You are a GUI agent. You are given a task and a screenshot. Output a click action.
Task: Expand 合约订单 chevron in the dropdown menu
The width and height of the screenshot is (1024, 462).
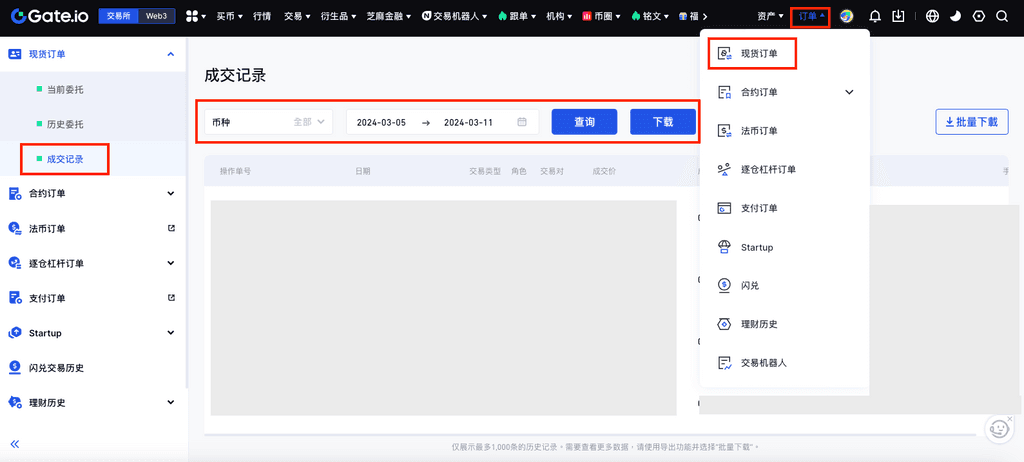[849, 92]
